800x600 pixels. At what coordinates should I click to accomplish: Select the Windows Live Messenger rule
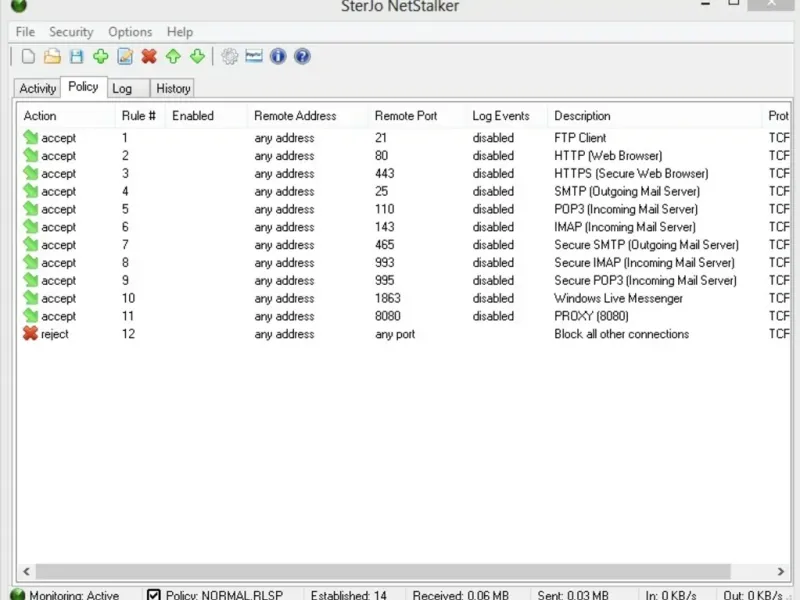(618, 298)
